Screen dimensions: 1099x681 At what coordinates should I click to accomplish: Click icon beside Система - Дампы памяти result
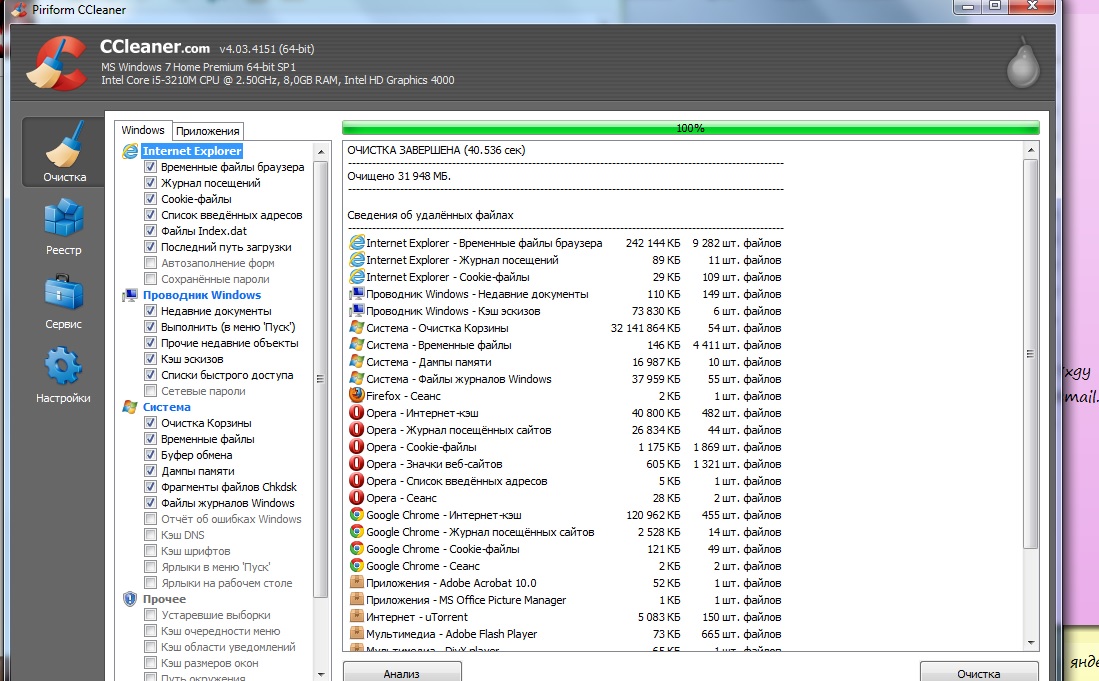click(357, 362)
